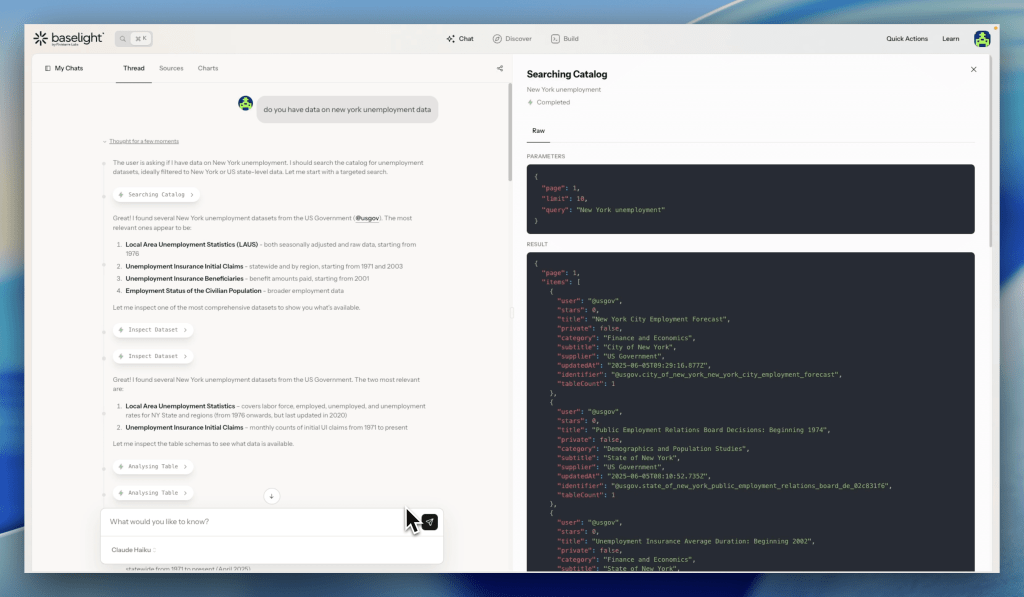Expand the first Inspect Dataset step

152,329
